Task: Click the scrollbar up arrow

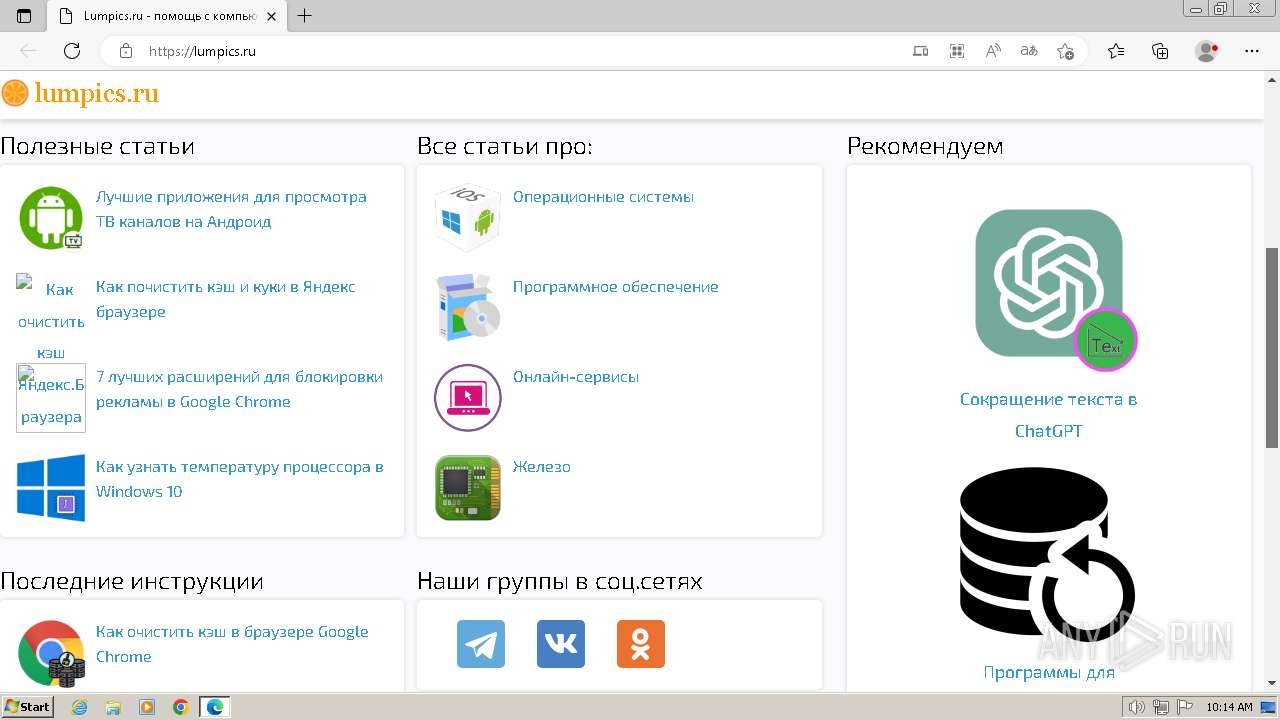Action: coord(1272,79)
